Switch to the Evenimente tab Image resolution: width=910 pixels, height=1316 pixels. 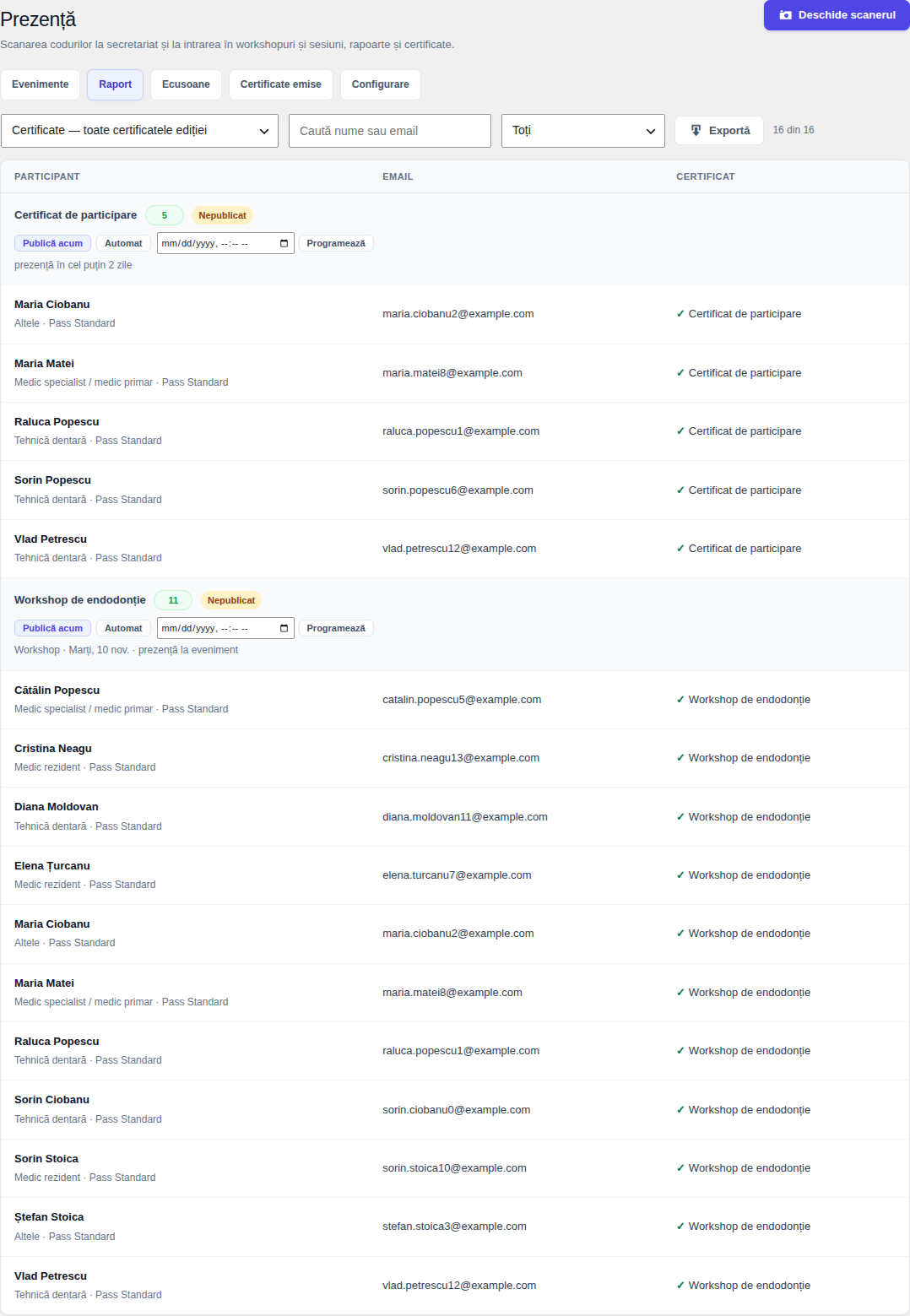click(x=41, y=84)
